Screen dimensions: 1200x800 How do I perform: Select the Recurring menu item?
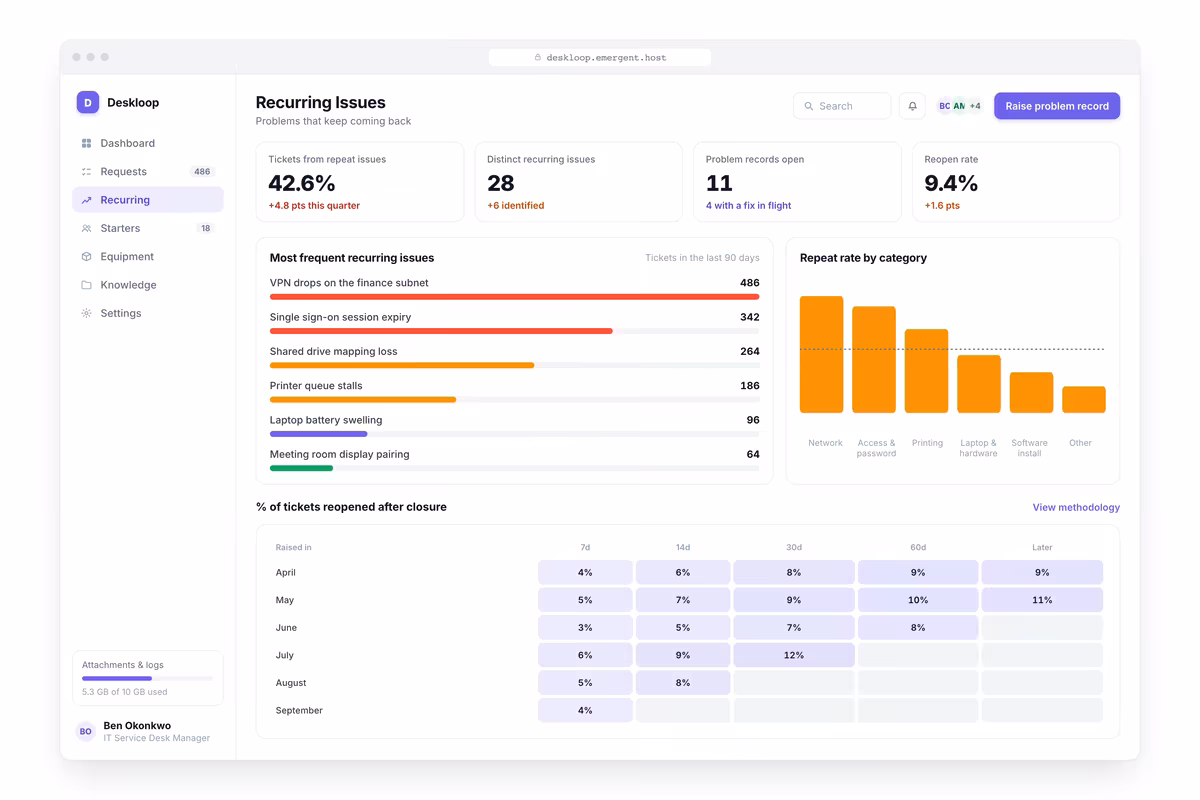click(148, 200)
